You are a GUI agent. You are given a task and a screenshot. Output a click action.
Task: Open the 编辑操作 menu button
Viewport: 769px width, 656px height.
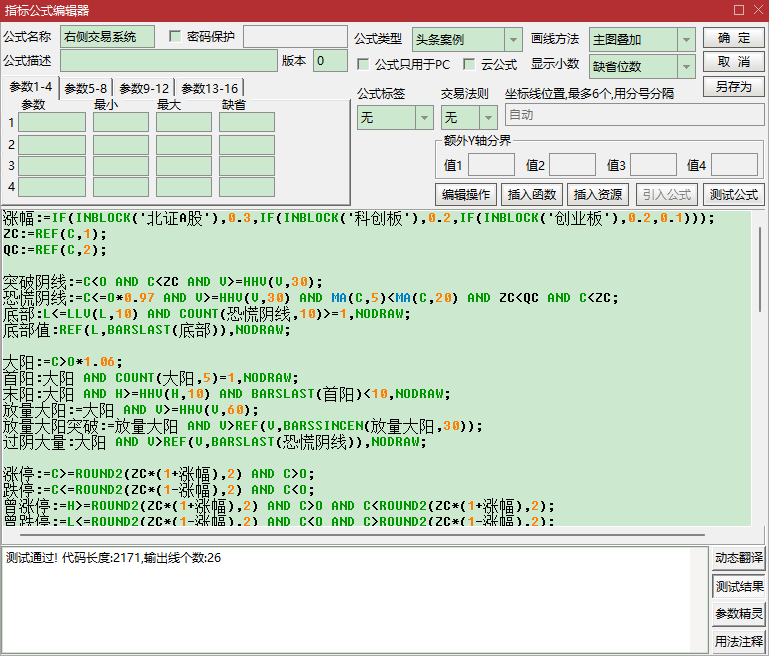point(466,195)
